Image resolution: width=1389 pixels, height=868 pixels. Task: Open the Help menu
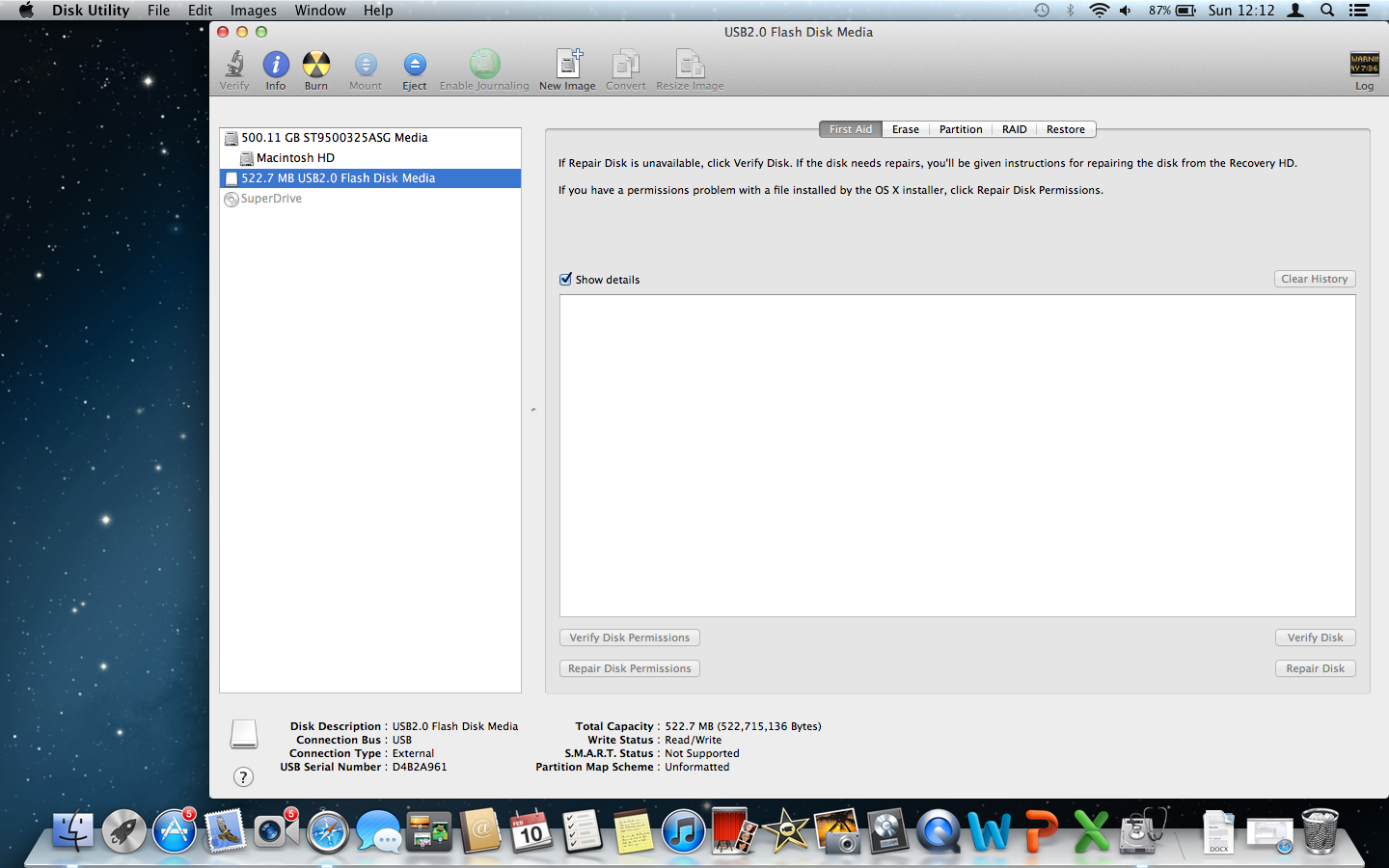coord(378,11)
